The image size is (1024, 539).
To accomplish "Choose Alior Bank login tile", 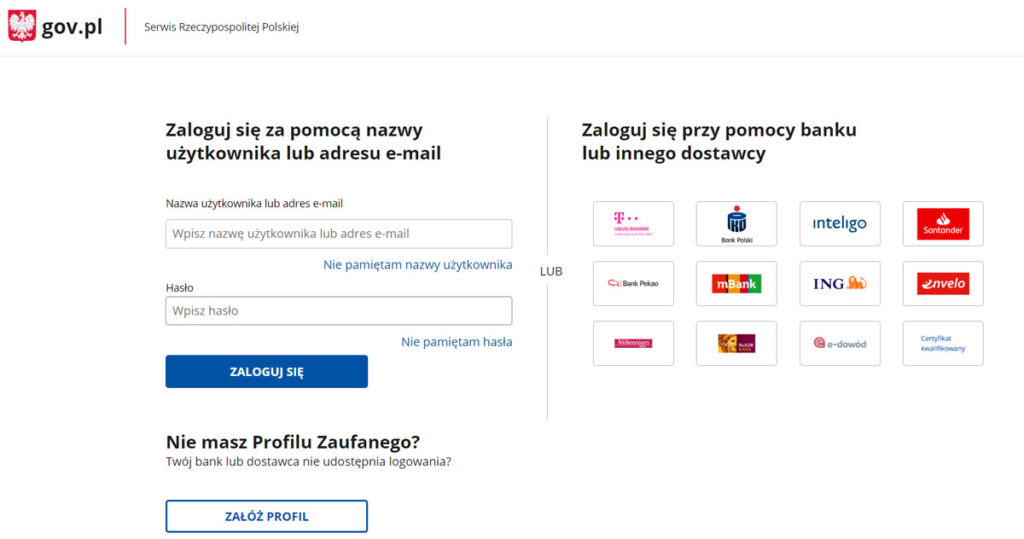I will tap(736, 343).
